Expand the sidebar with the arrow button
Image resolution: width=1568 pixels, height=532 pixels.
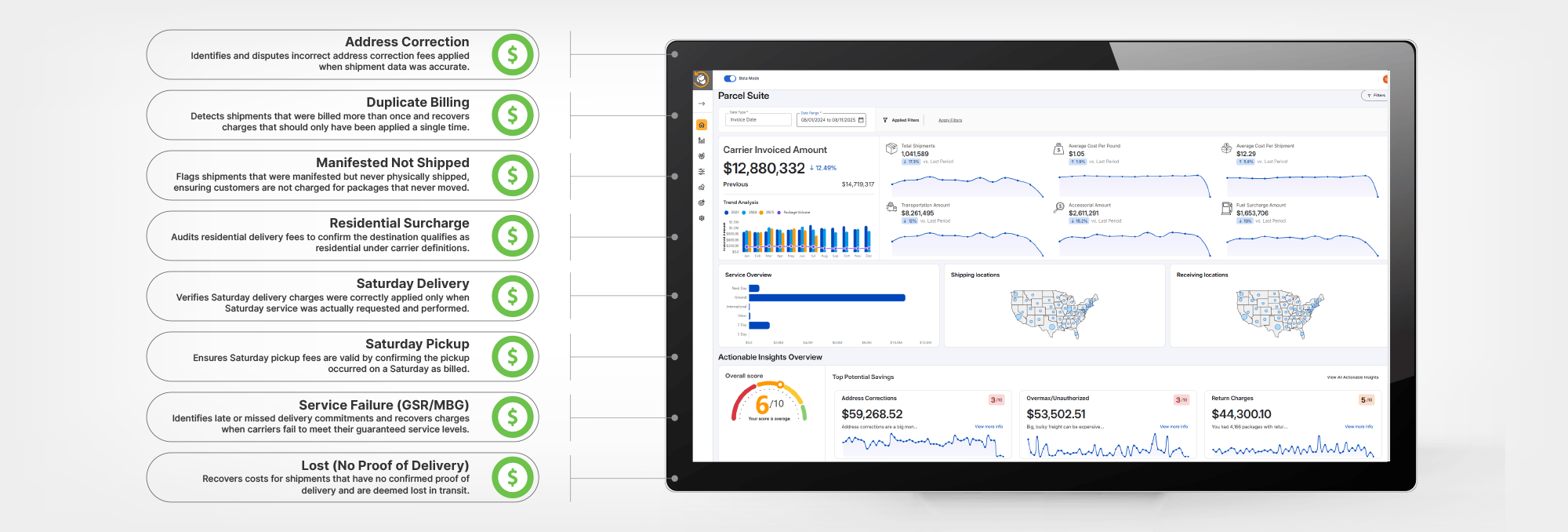(702, 104)
